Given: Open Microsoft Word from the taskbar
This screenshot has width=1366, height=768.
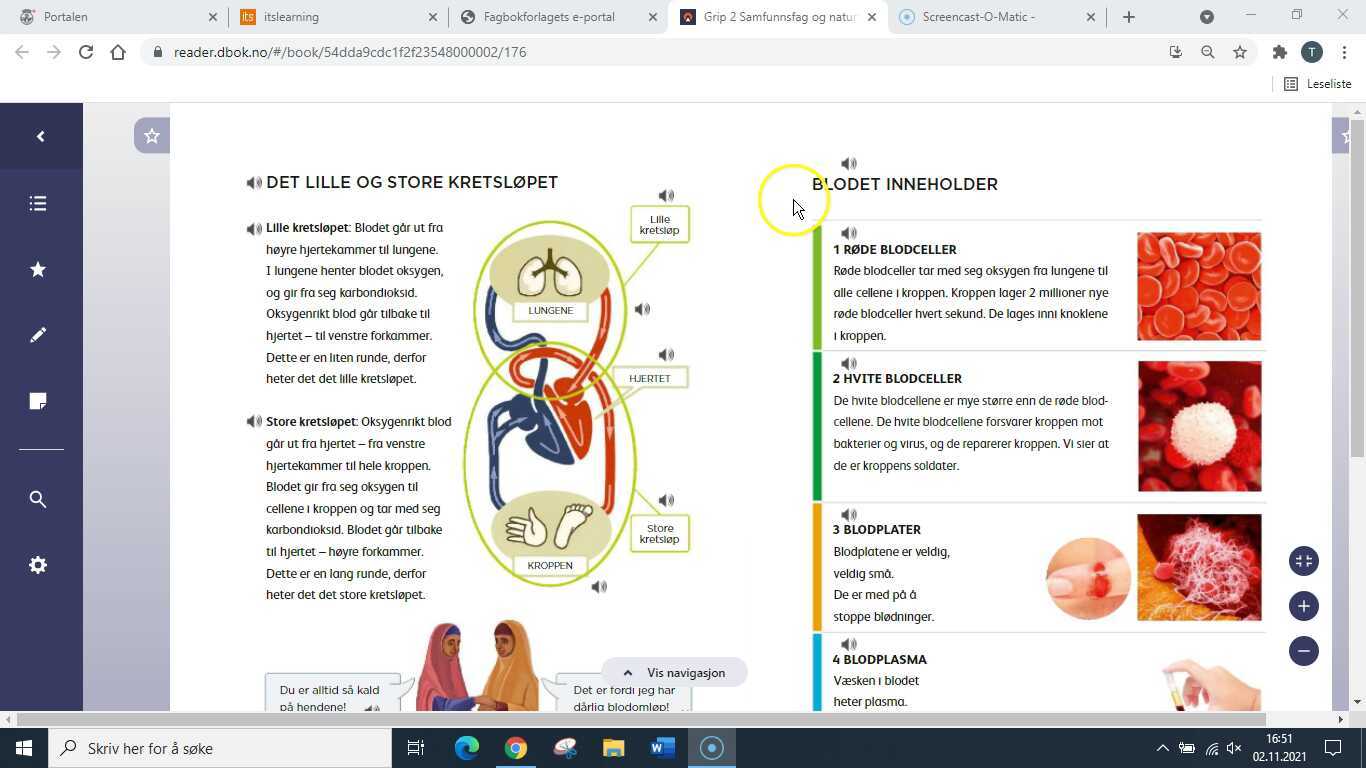Looking at the screenshot, I should point(662,748).
